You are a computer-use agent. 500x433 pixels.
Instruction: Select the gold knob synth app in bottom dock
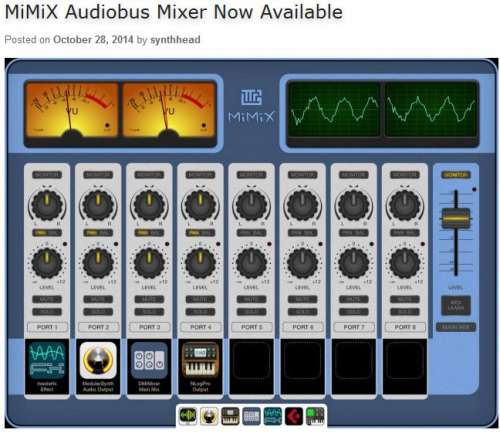click(x=209, y=416)
